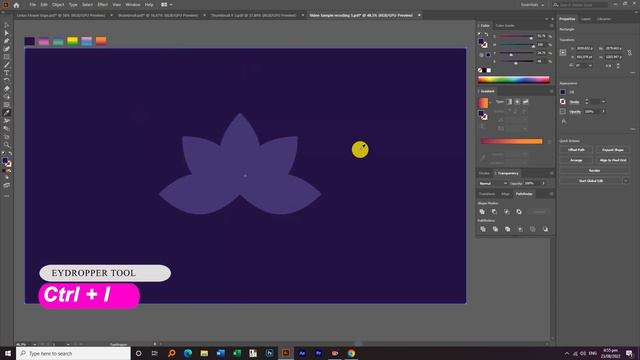Click the Fill and Stroke toolbar swatch
Image resolution: width=640 pixels, height=360 pixels.
pyautogui.click(x=7, y=162)
